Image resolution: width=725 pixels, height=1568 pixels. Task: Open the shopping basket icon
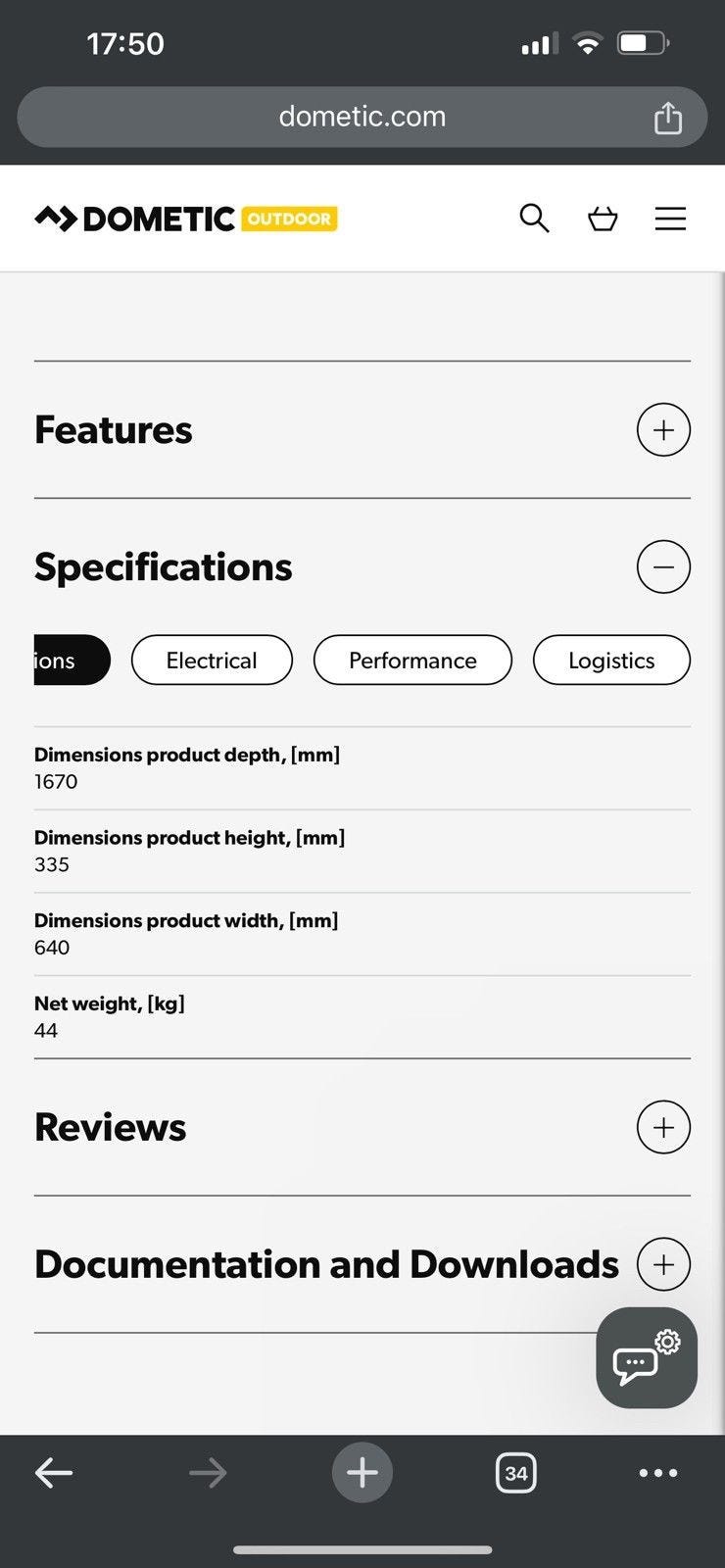[x=603, y=218]
